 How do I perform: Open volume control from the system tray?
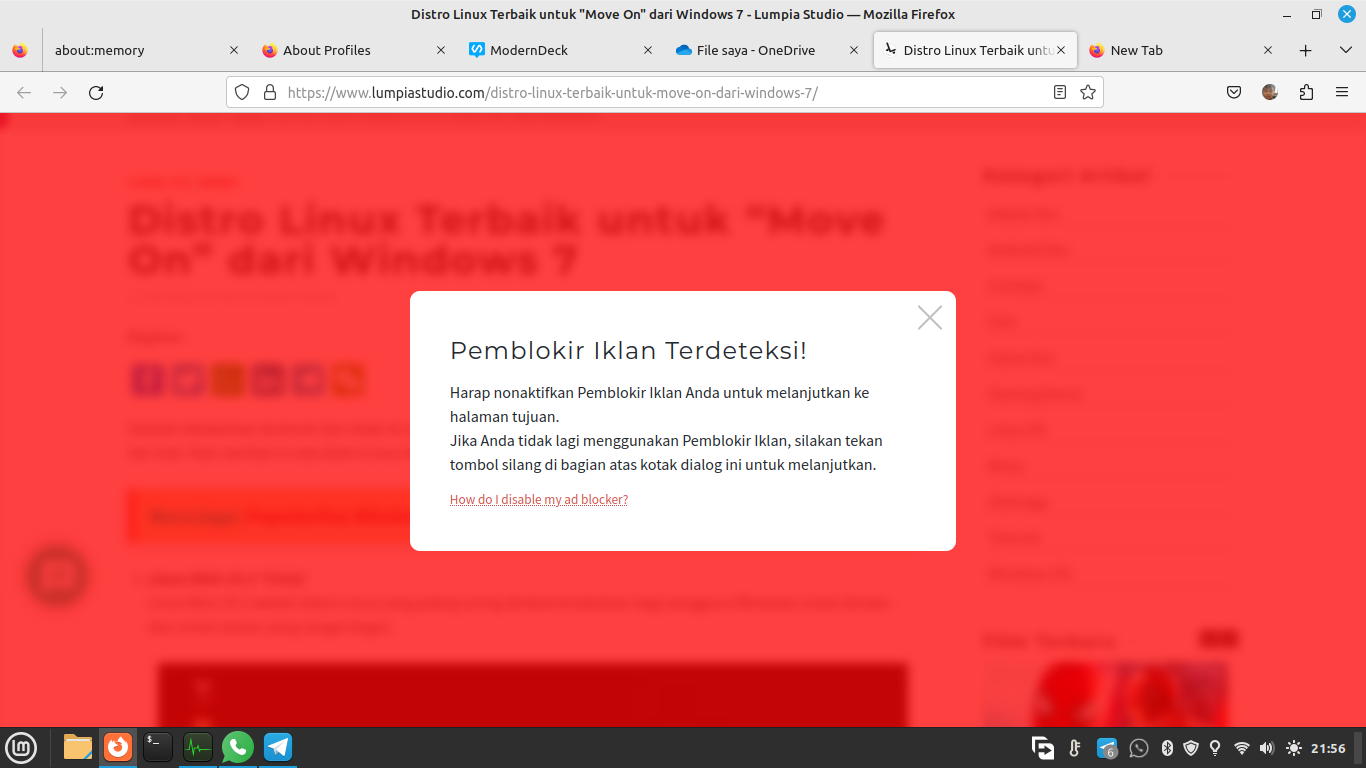click(x=1266, y=747)
